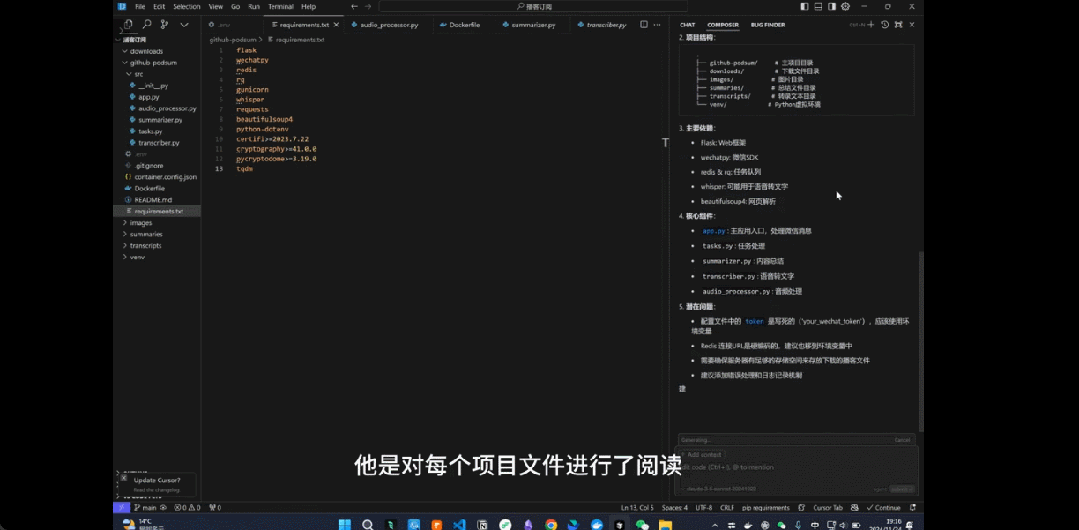Show more sidebar views chevron

[184, 24]
